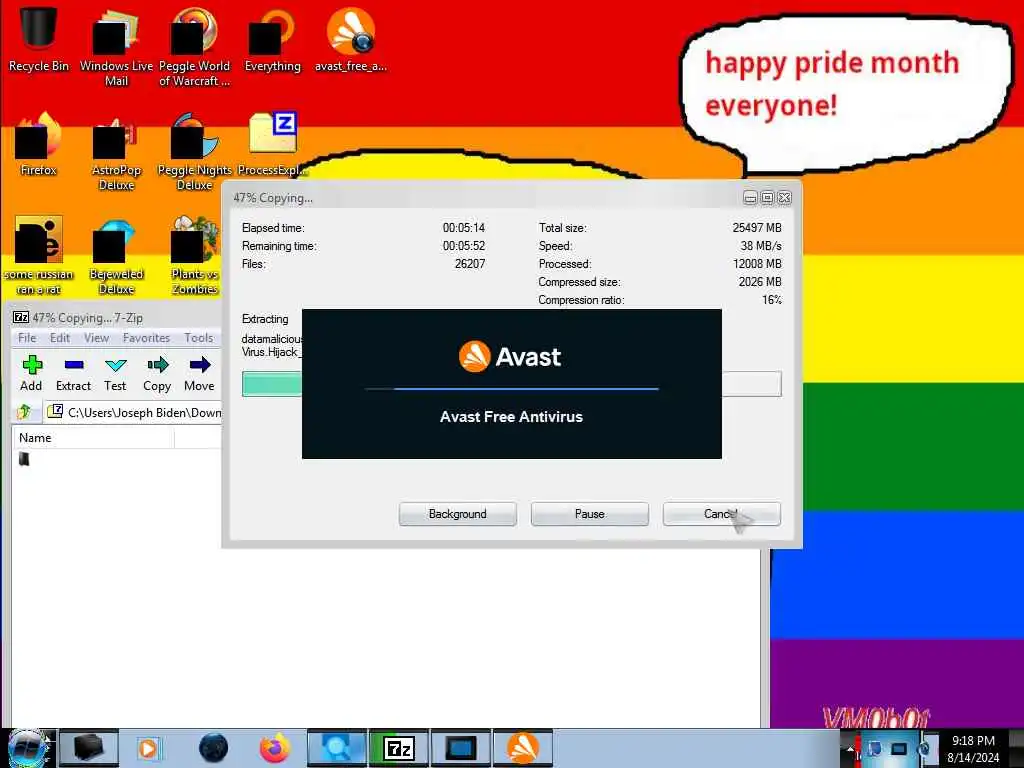Switch to Avast from the taskbar

tap(523, 748)
